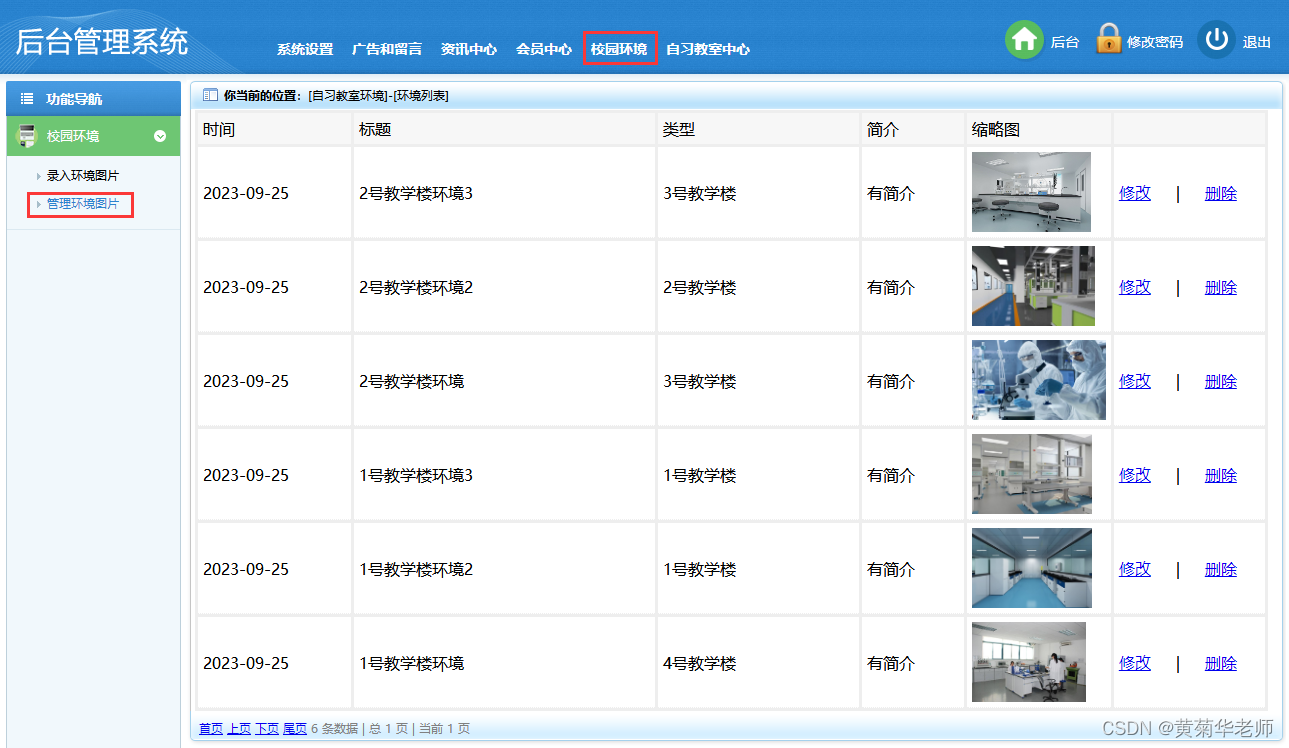Click the 功能导航 list icon
Image resolution: width=1289 pixels, height=748 pixels.
click(27, 99)
